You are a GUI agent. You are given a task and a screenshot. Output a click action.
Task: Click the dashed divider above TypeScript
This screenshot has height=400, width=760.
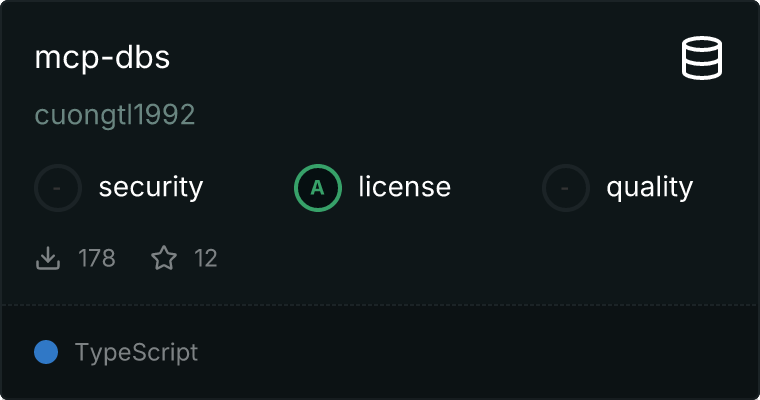[x=380, y=304]
